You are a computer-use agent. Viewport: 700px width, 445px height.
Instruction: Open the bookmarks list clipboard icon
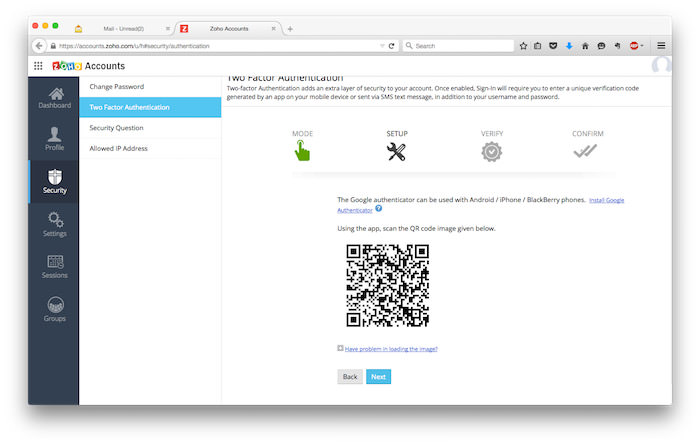click(x=538, y=46)
